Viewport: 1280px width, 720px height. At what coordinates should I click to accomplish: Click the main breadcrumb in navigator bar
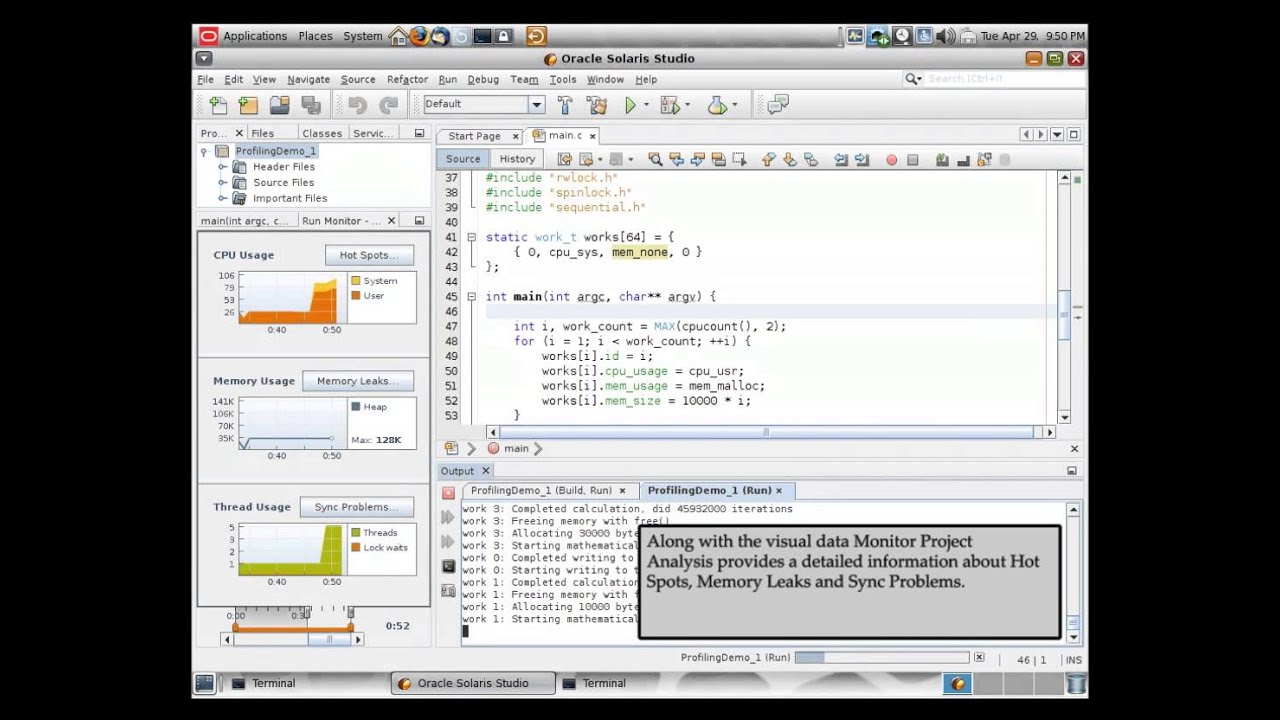[x=516, y=449]
